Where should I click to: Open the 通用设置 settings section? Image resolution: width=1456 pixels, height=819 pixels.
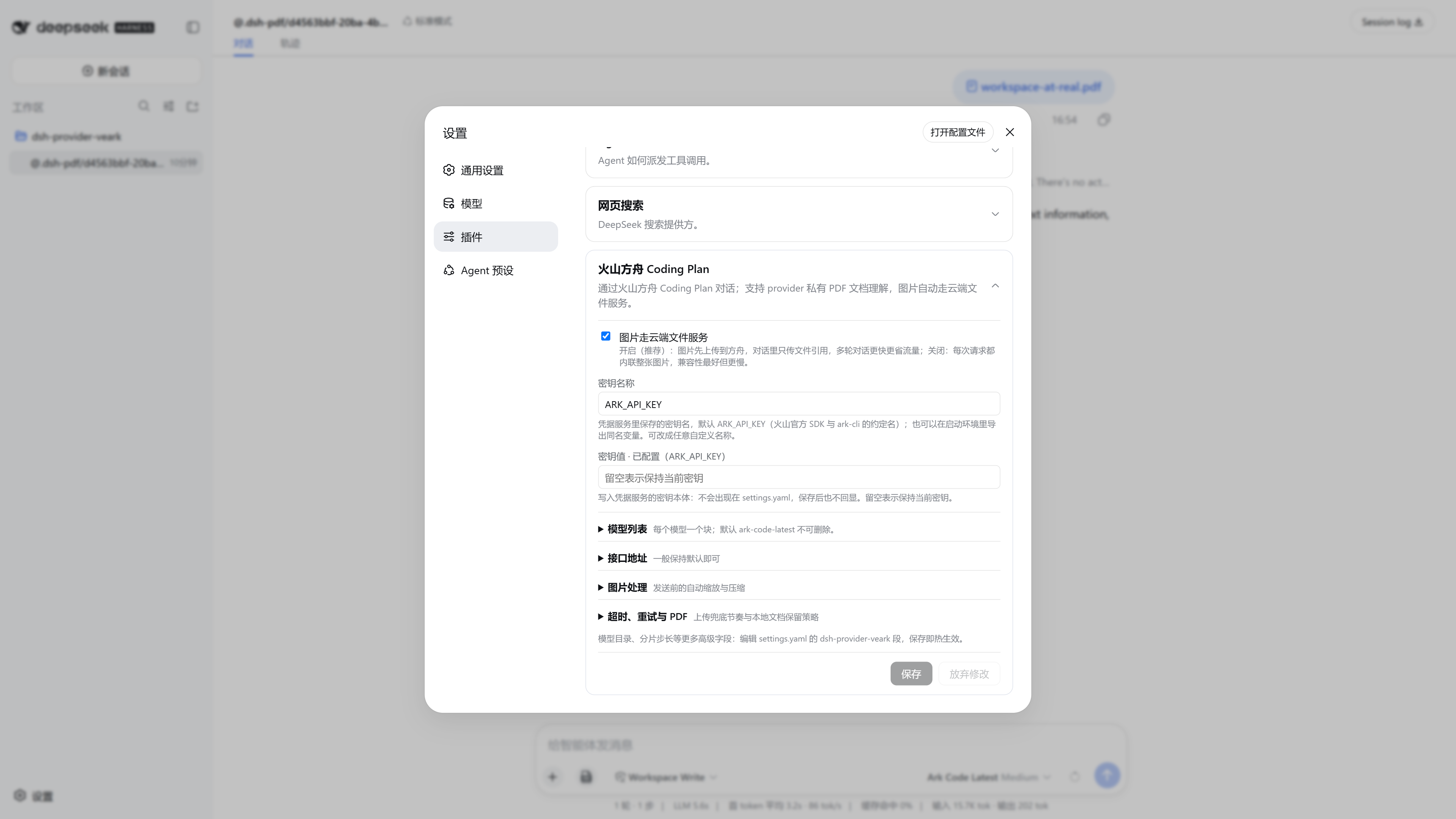(496, 170)
